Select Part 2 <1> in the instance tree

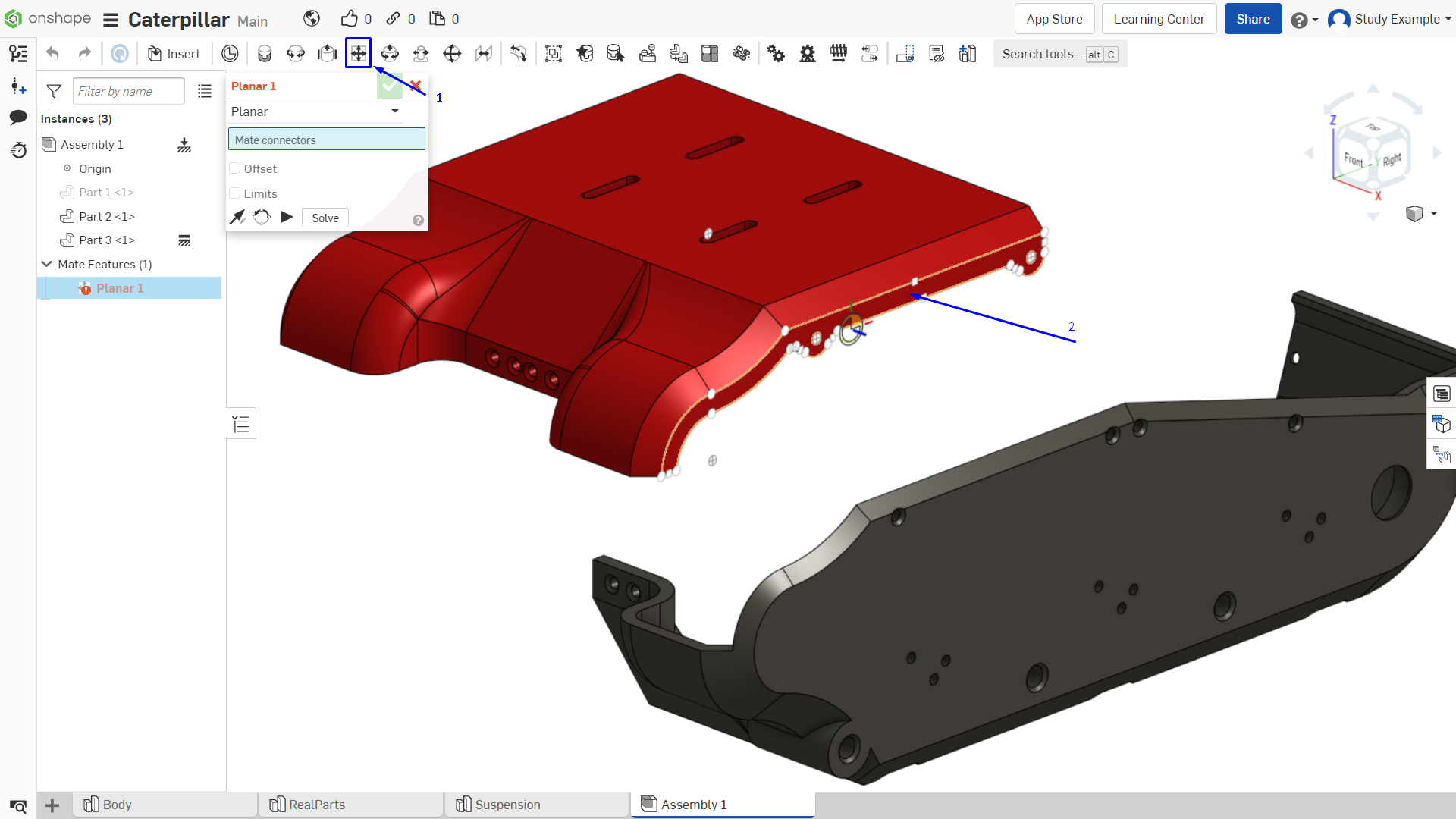[107, 216]
